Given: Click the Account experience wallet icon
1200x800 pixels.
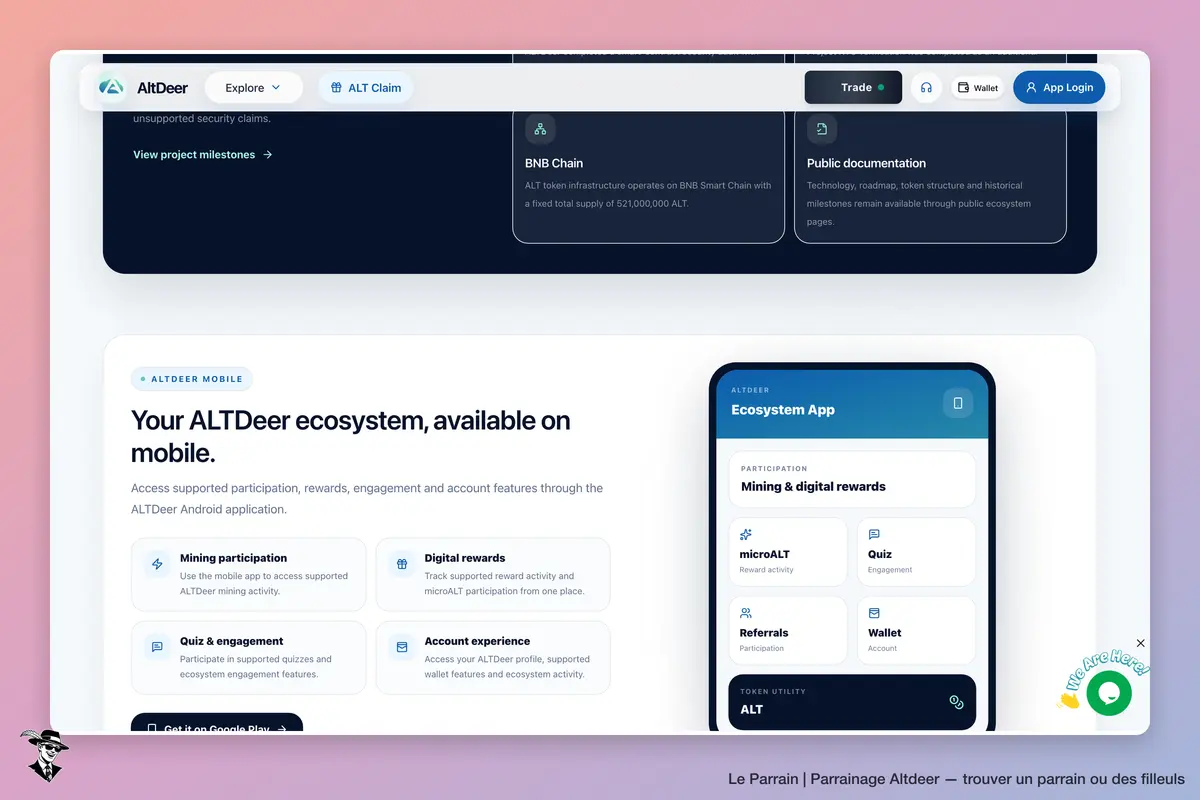Looking at the screenshot, I should pyautogui.click(x=402, y=647).
